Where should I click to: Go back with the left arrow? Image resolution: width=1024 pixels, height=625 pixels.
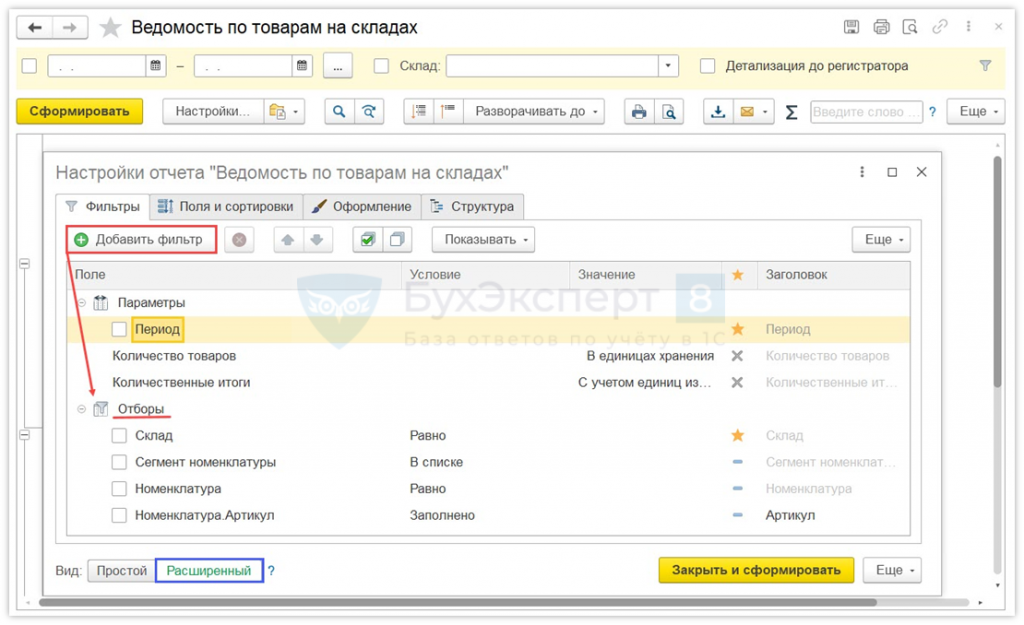[35, 27]
